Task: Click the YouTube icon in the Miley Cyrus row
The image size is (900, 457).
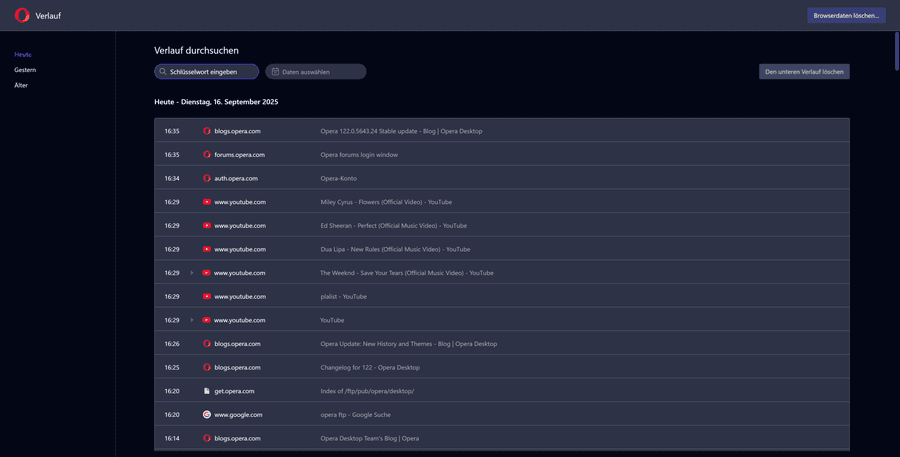Action: (x=207, y=202)
